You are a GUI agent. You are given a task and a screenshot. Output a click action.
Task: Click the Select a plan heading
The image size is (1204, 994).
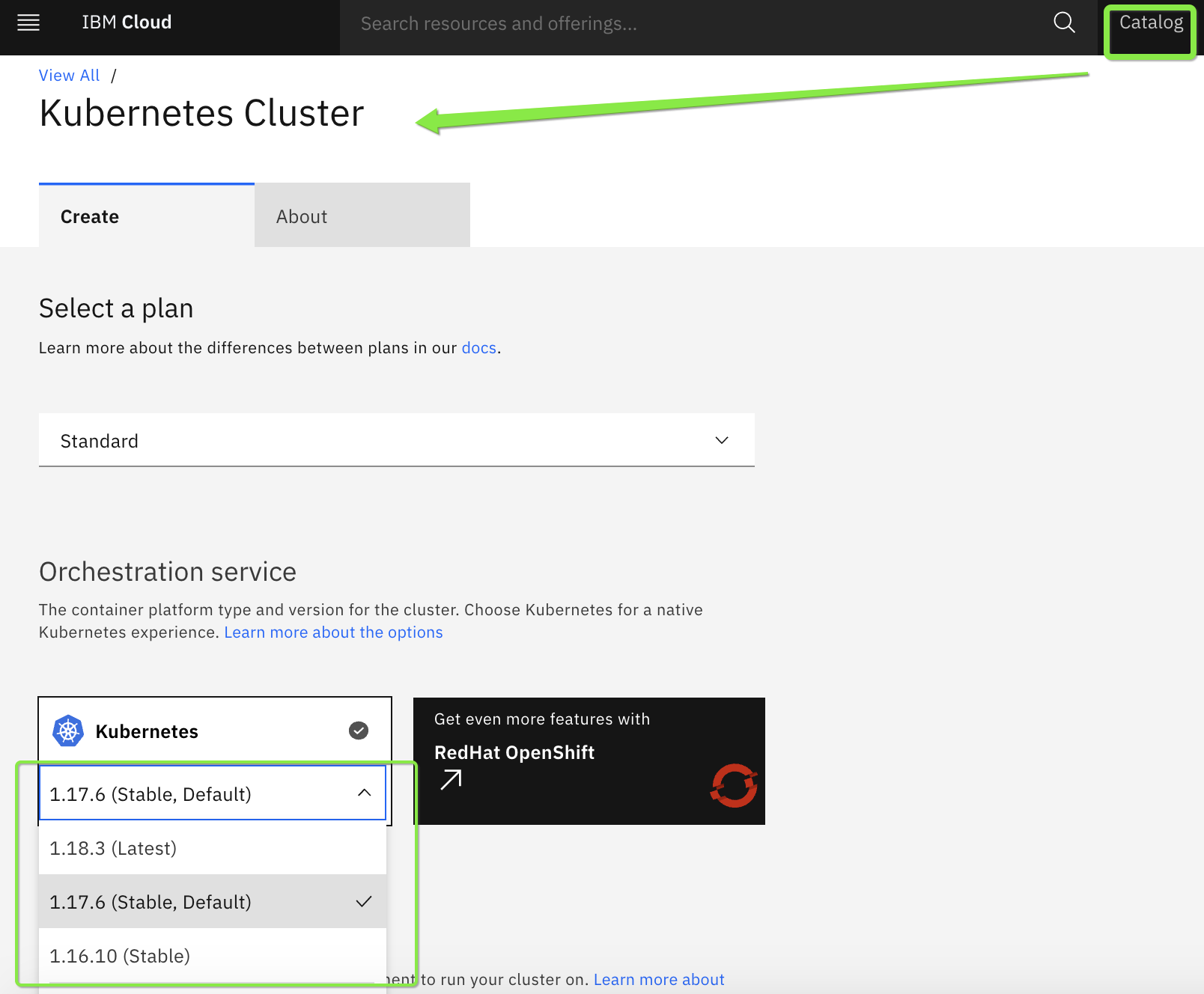coord(116,308)
